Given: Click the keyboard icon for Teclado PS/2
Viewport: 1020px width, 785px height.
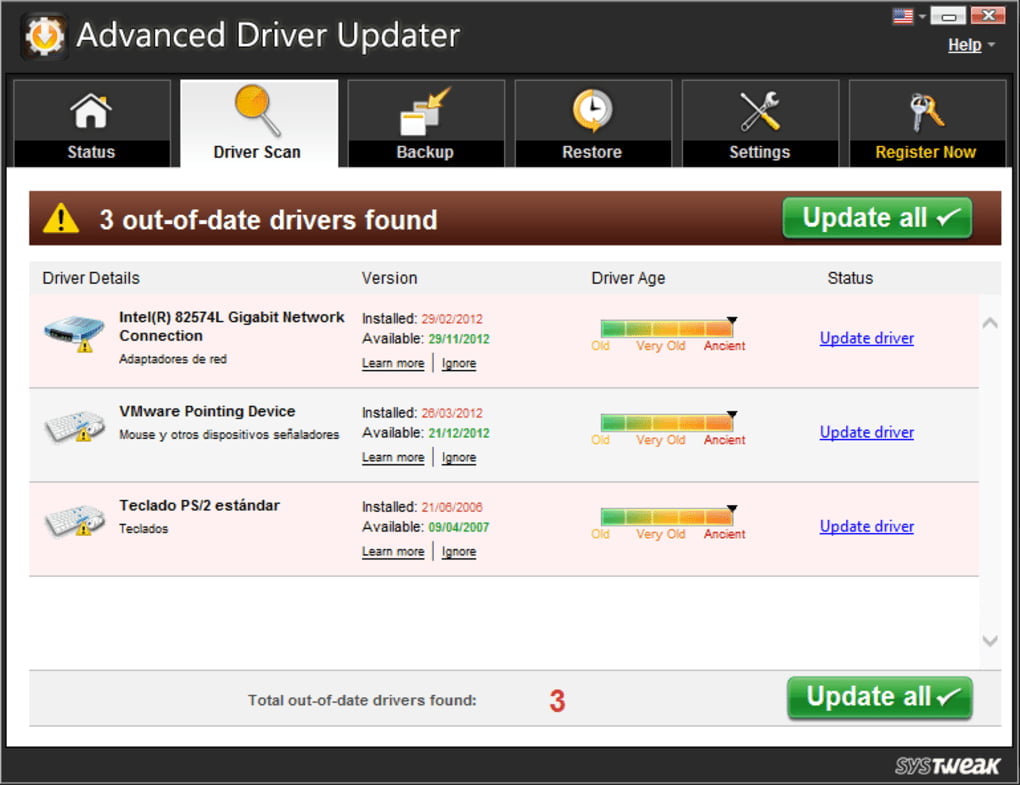Looking at the screenshot, I should pos(74,520).
